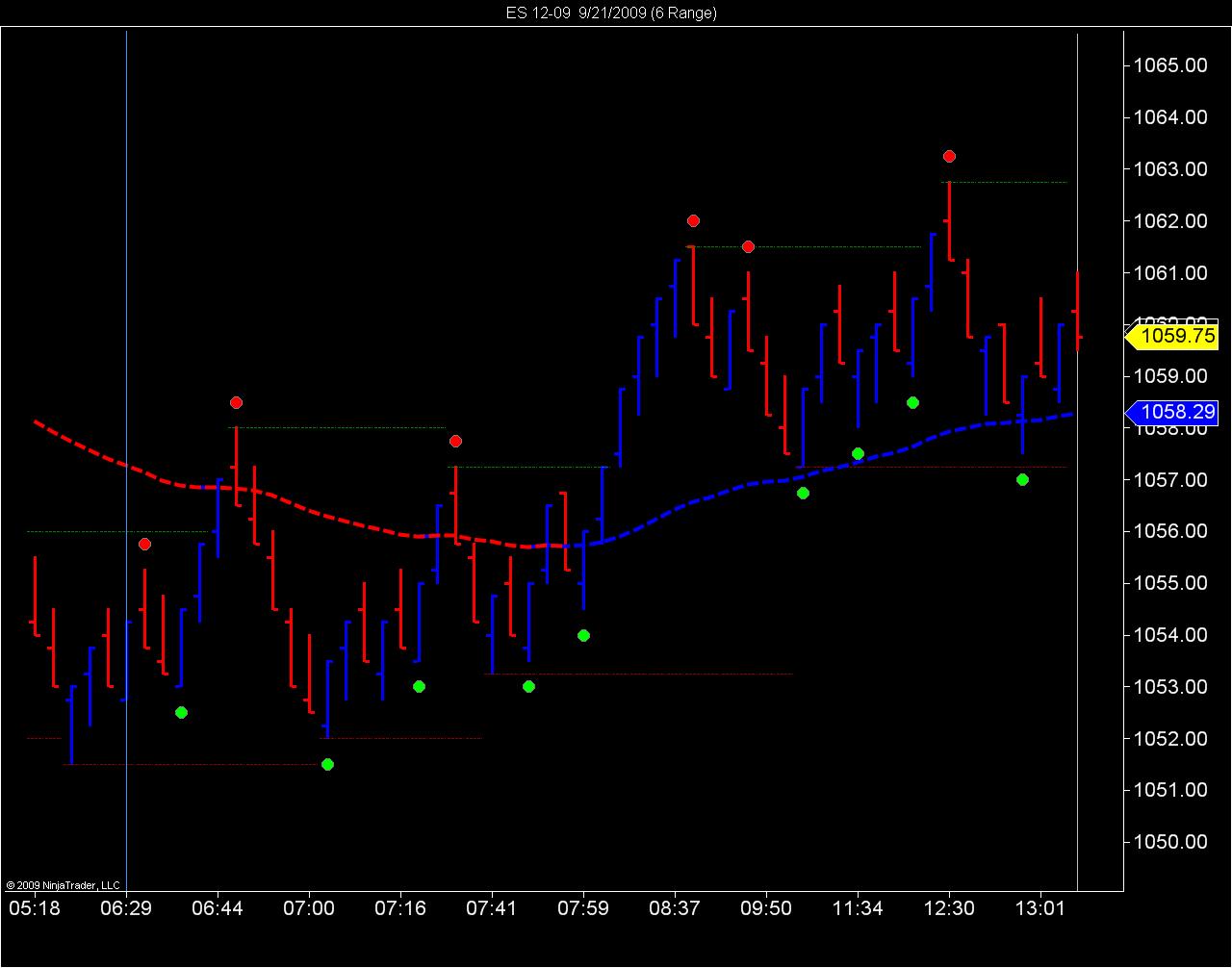
Task: Click the 1057.00 price axis label
Action: 1169,479
